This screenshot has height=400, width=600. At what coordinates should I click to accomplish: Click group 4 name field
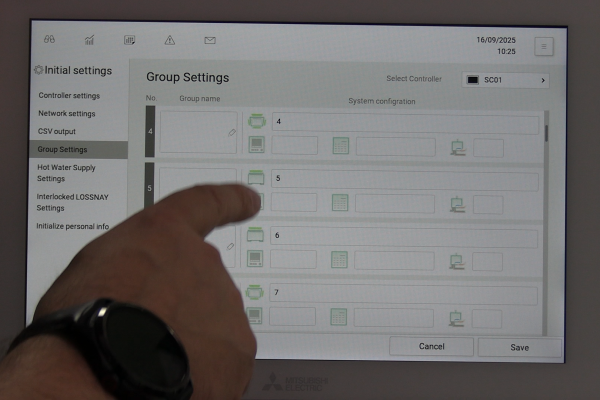[198, 132]
